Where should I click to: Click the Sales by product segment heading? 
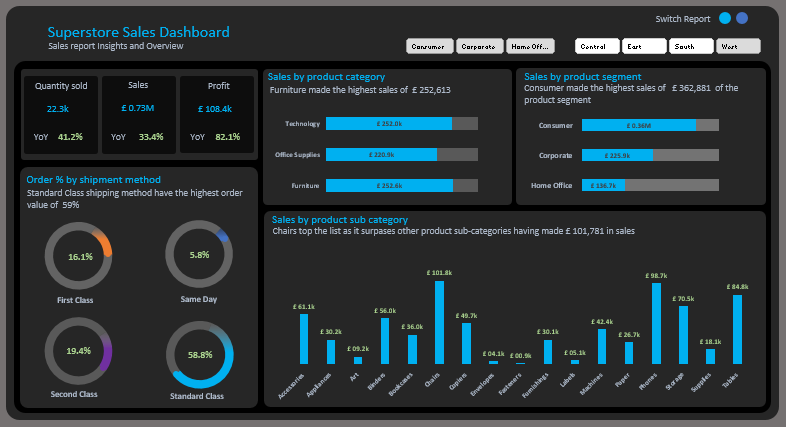point(582,77)
